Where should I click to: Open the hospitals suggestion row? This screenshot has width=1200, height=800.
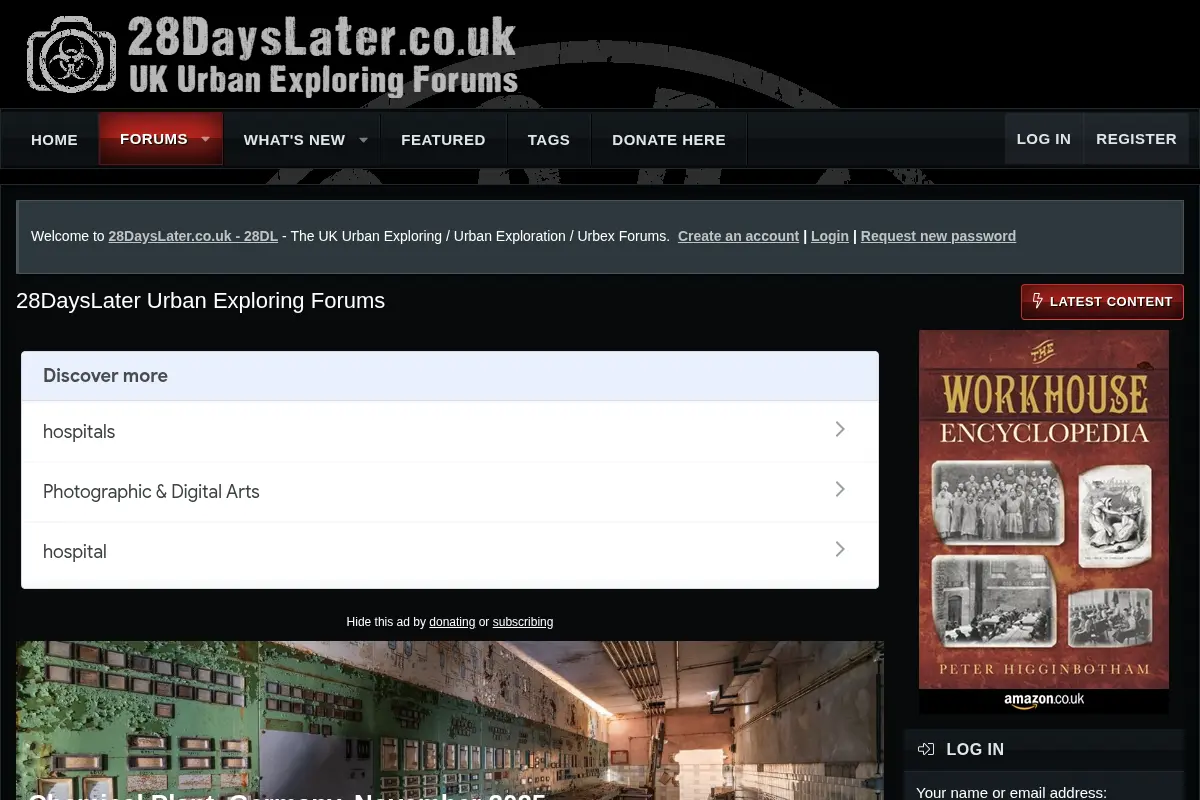tap(450, 431)
